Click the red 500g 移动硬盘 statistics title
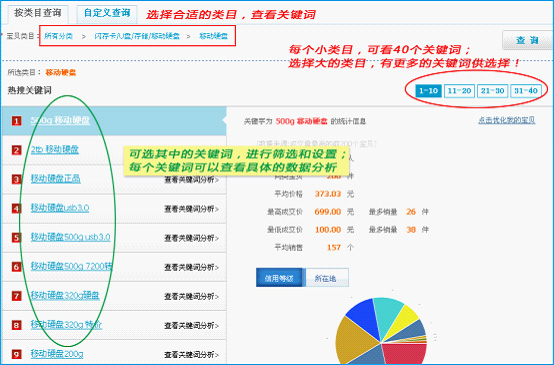This screenshot has width=554, height=365. (x=301, y=122)
